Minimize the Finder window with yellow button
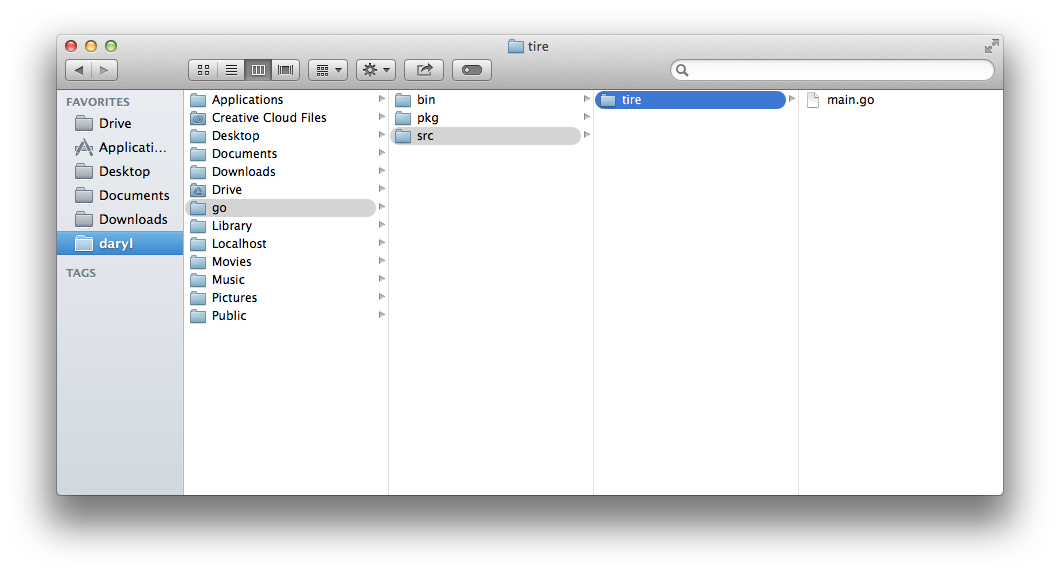The height and width of the screenshot is (574, 1060). click(x=91, y=46)
